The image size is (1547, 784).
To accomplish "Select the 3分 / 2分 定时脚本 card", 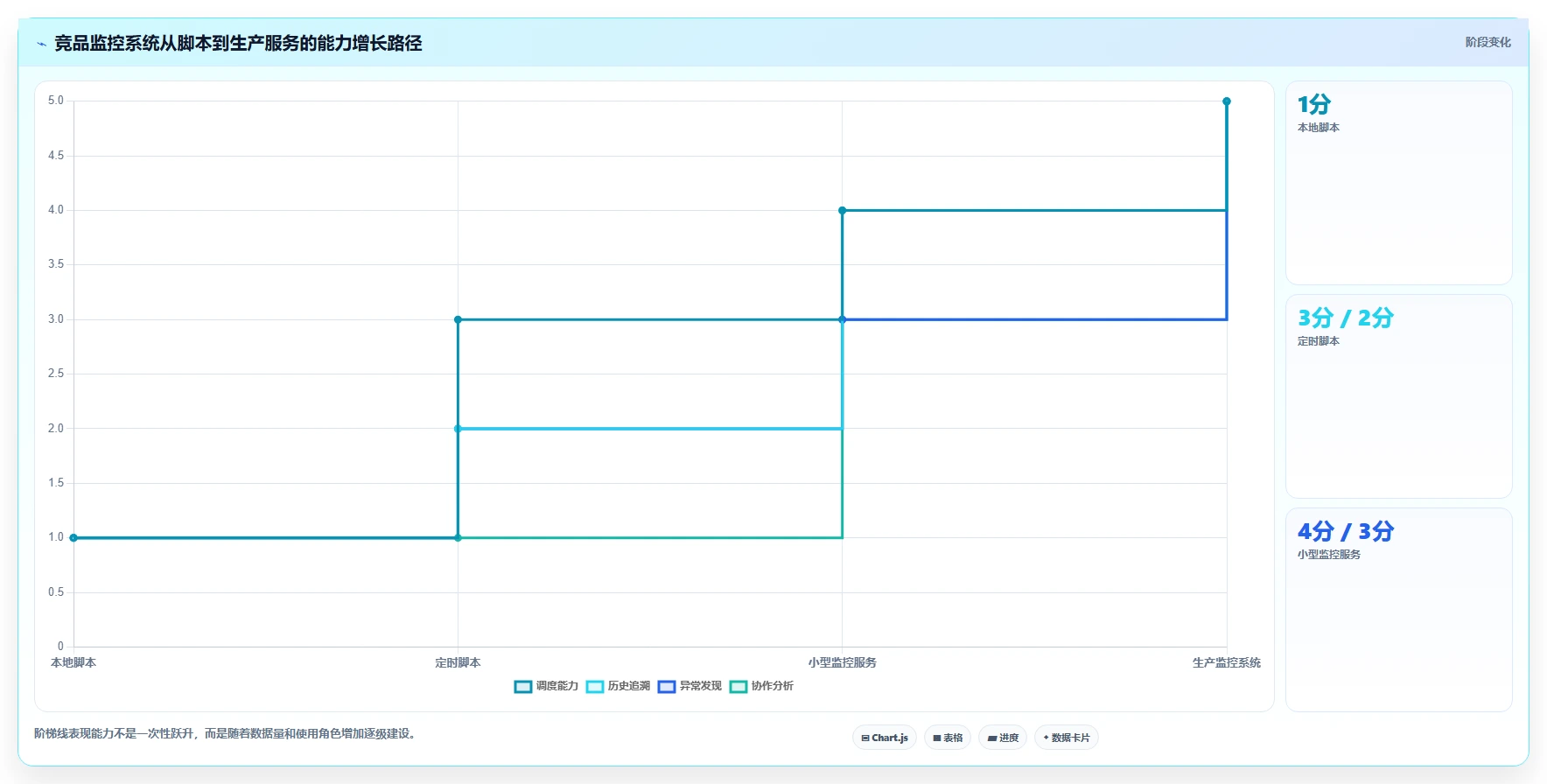I will pos(1399,396).
